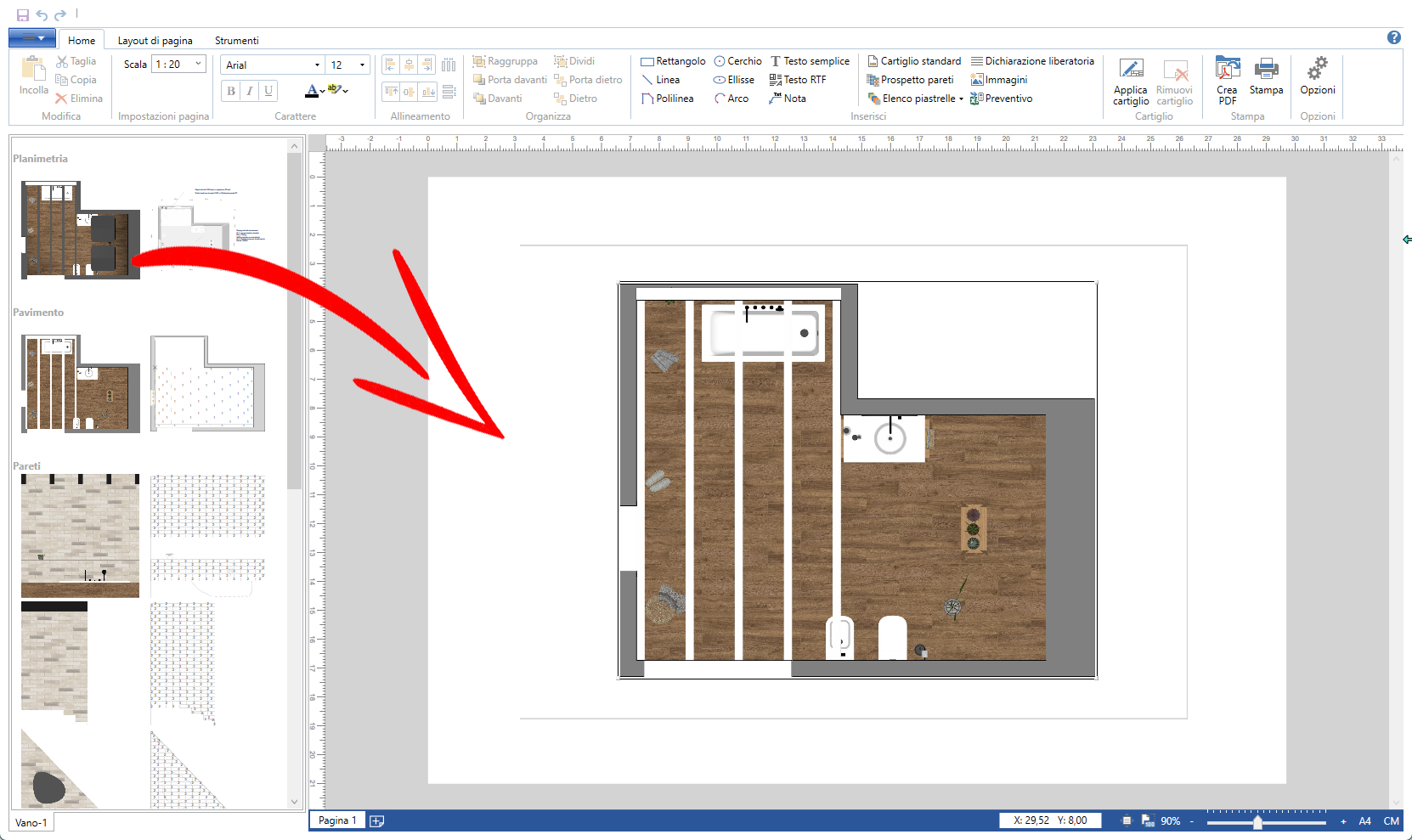Select the Vano-1 tab
The height and width of the screenshot is (840, 1412).
coord(31,822)
